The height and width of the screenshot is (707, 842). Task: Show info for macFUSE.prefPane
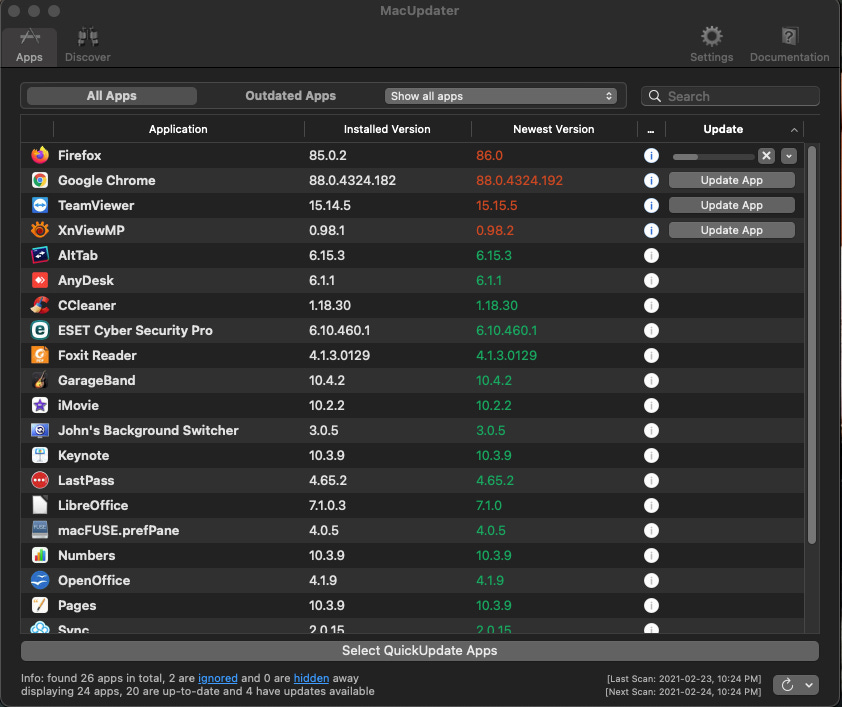click(651, 530)
